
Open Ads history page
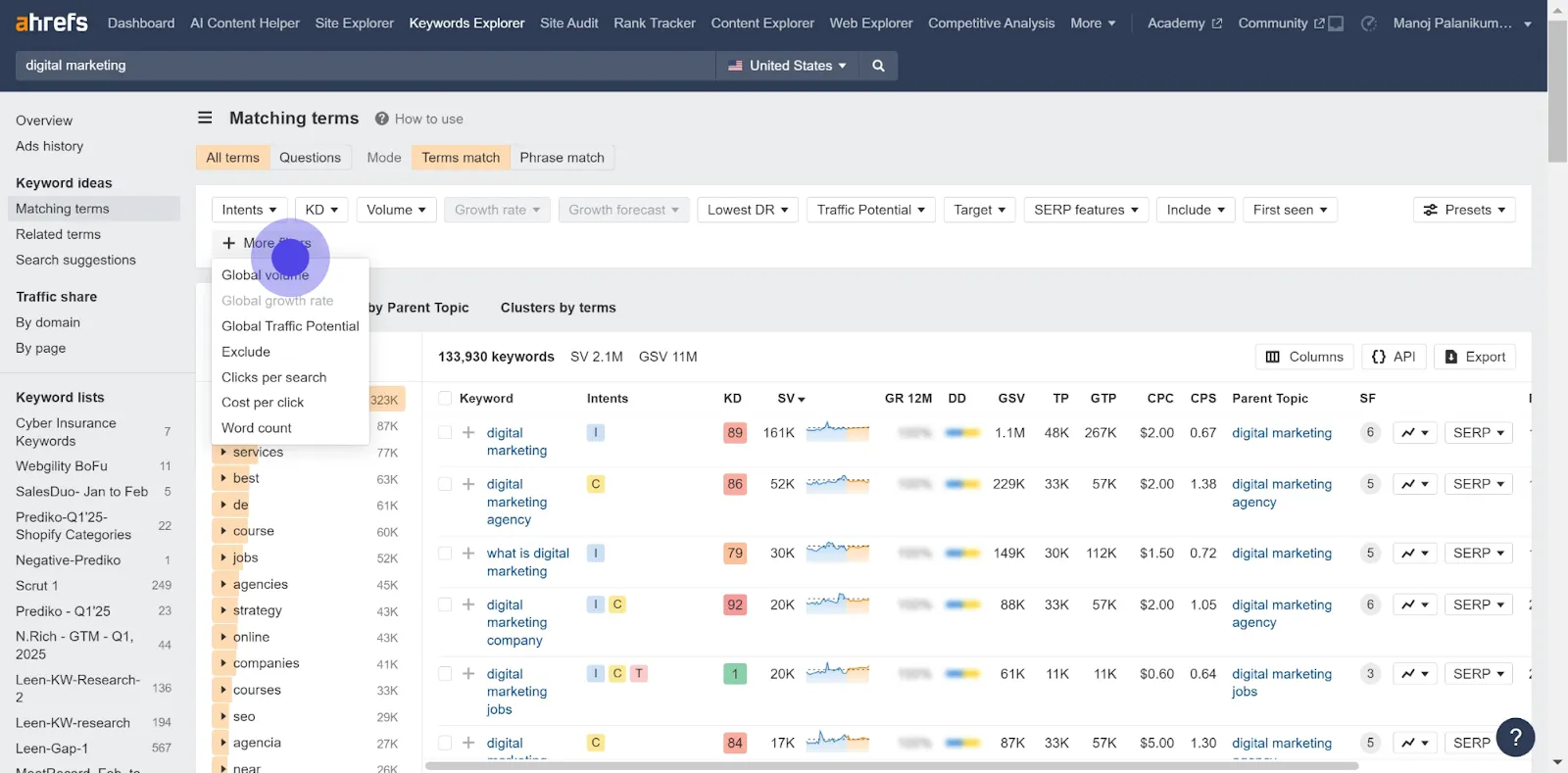click(49, 146)
